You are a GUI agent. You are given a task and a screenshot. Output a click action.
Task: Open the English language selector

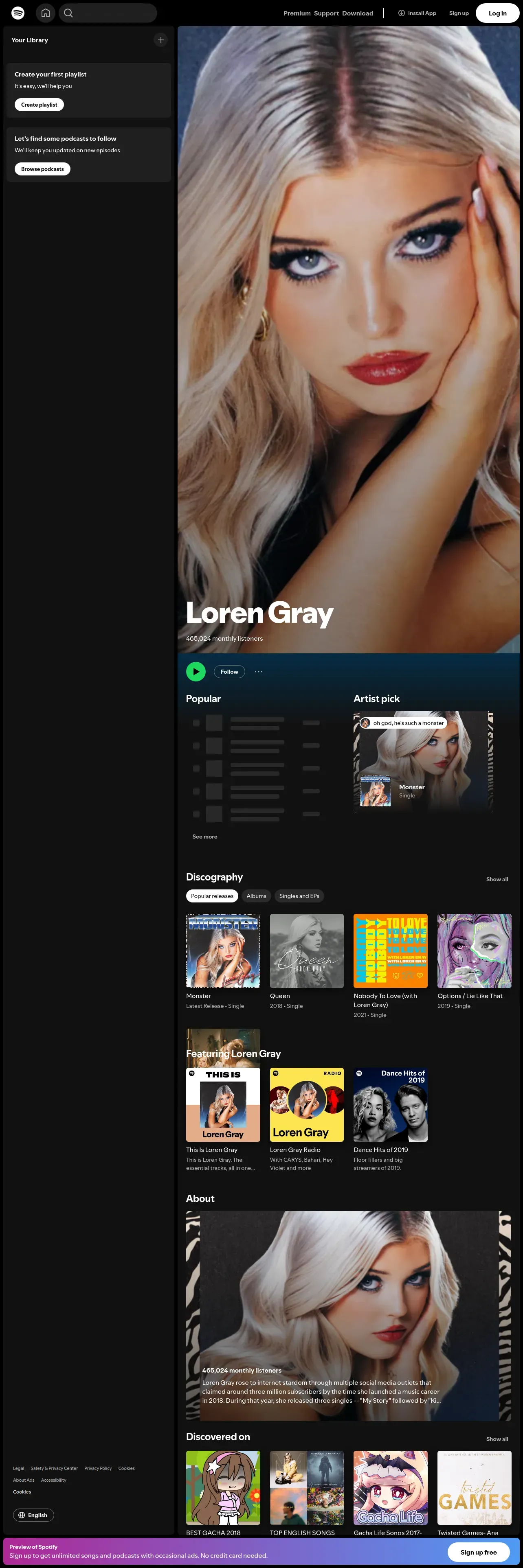[x=33, y=1515]
